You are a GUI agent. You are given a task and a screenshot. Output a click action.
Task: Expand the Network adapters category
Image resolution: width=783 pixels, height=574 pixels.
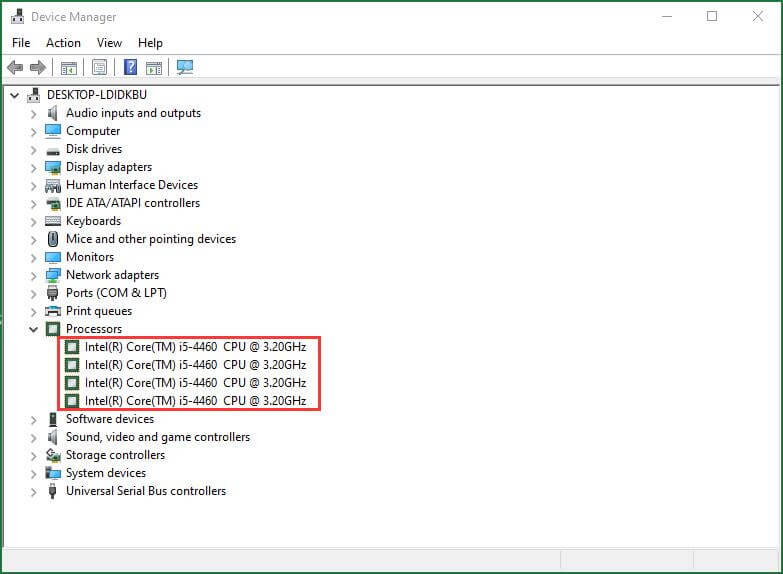point(33,276)
